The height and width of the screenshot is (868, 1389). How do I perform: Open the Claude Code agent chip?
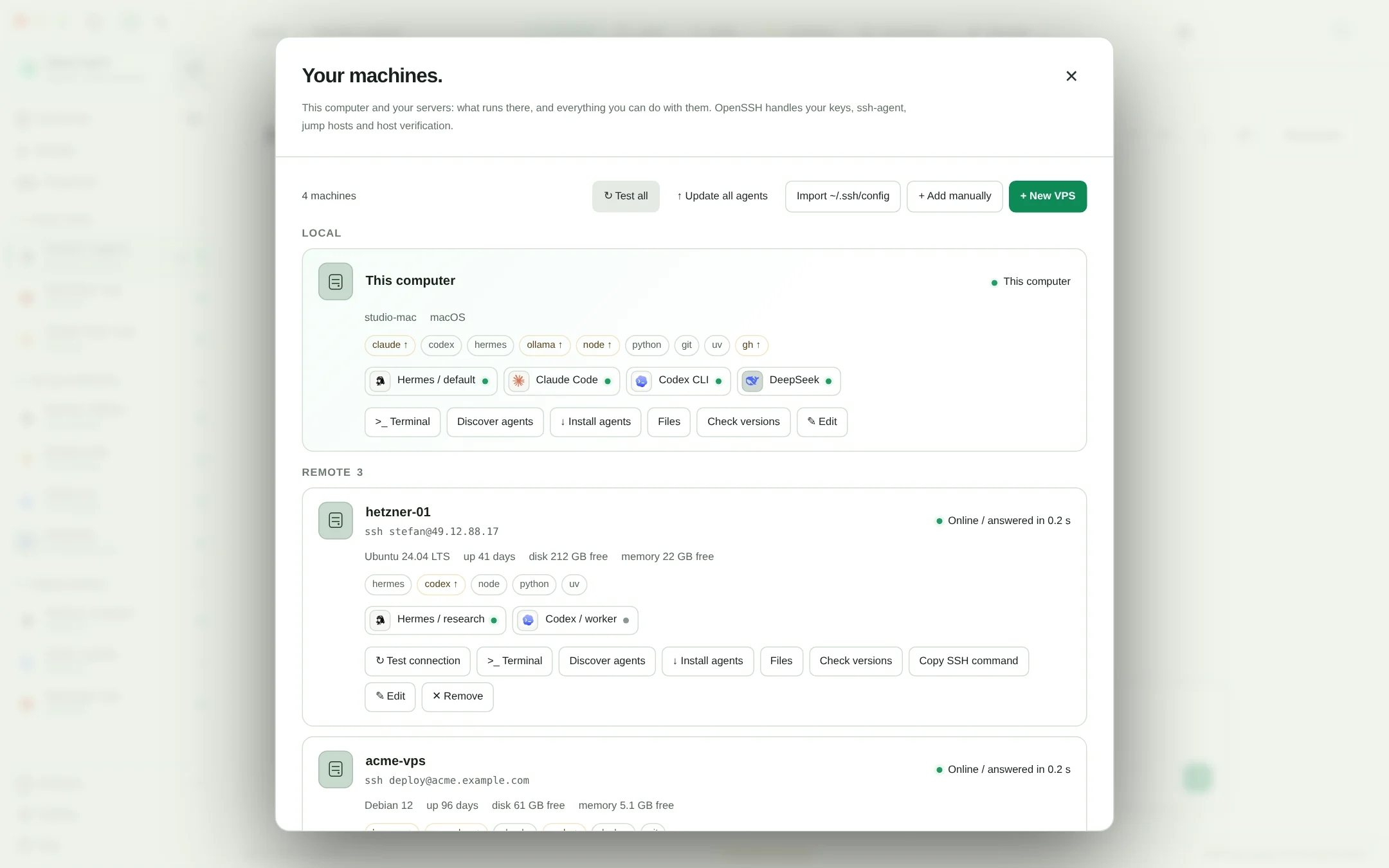(561, 381)
